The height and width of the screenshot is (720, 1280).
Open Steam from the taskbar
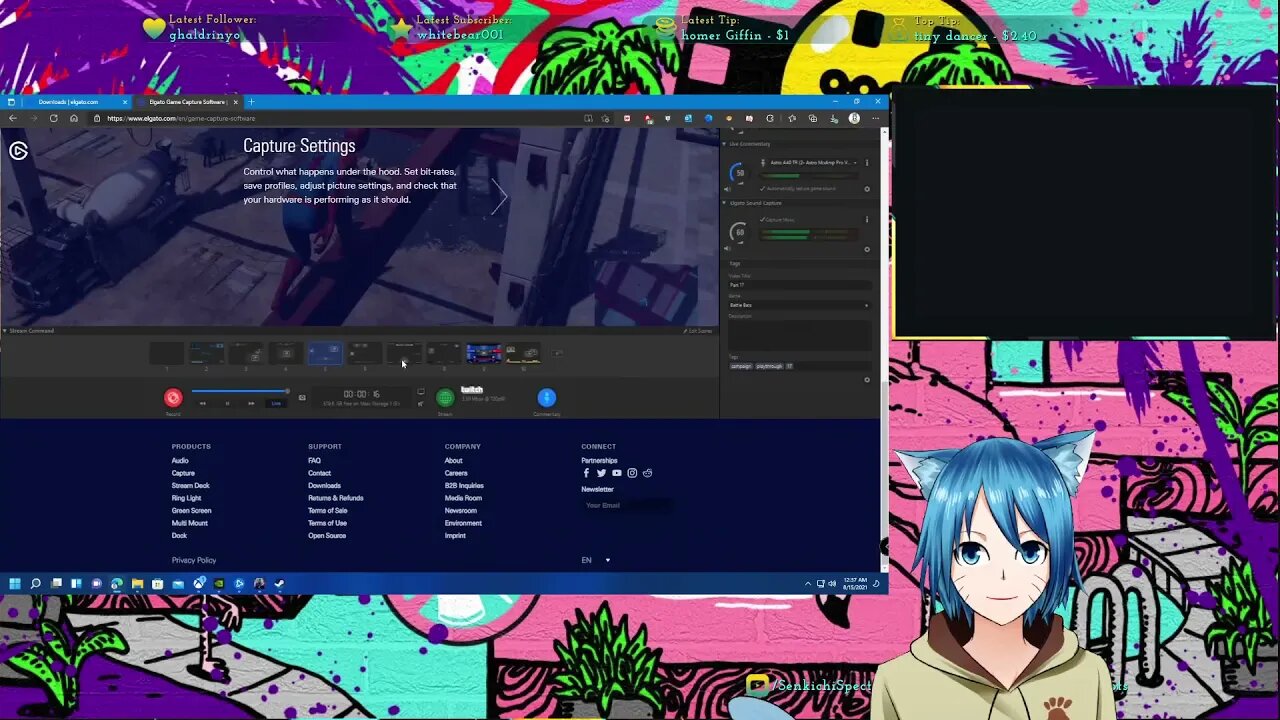tap(279, 584)
